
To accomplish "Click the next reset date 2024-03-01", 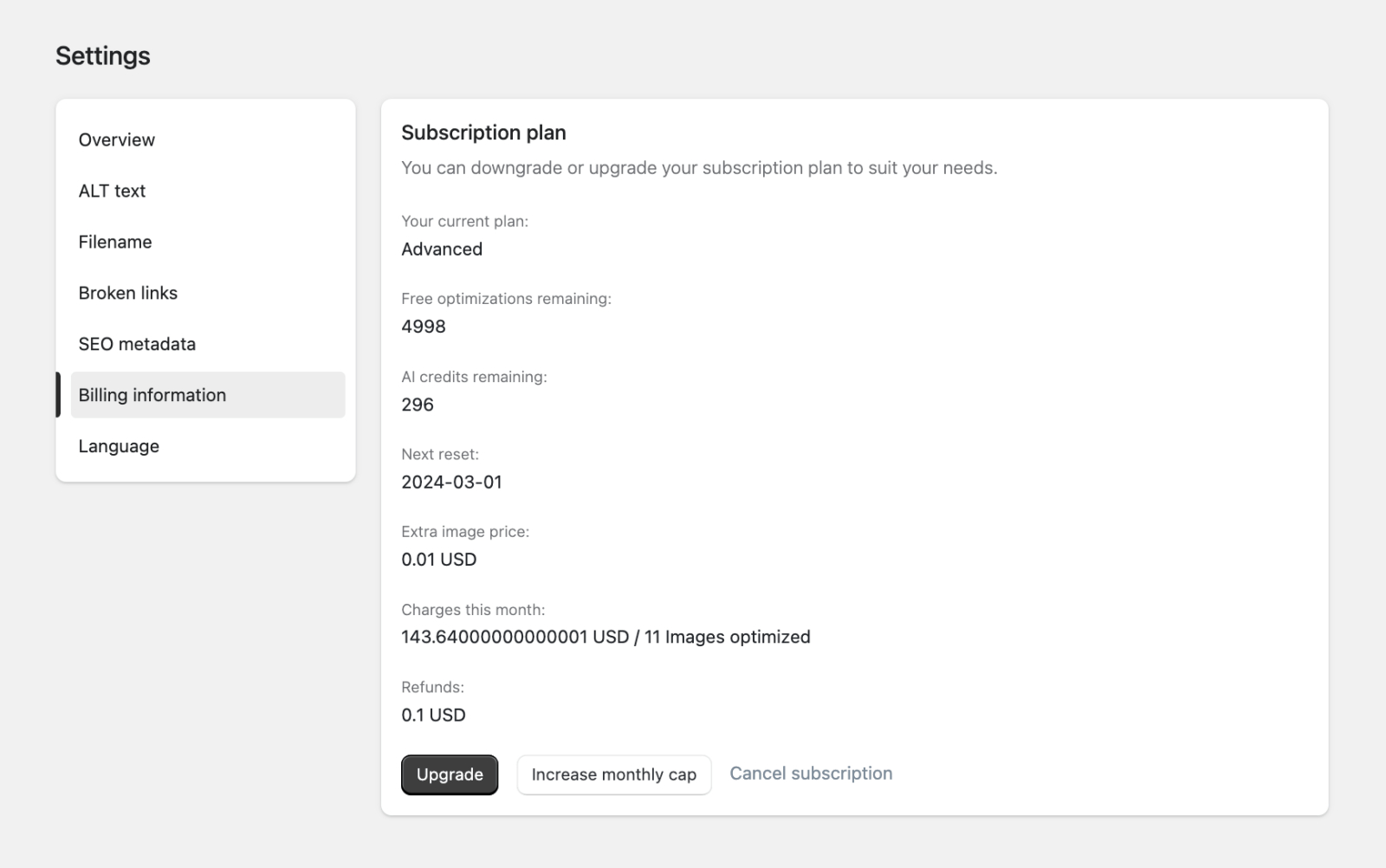I will [x=453, y=483].
